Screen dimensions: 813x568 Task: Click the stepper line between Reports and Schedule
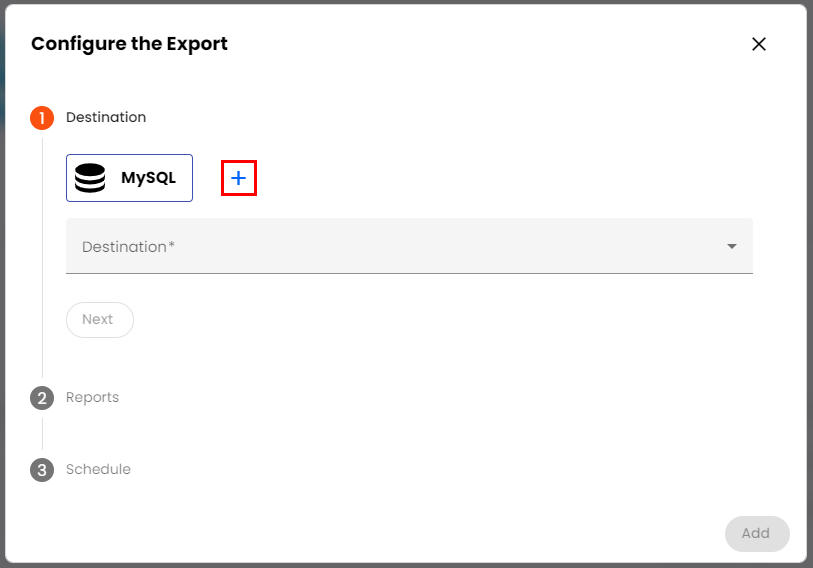click(x=42, y=434)
